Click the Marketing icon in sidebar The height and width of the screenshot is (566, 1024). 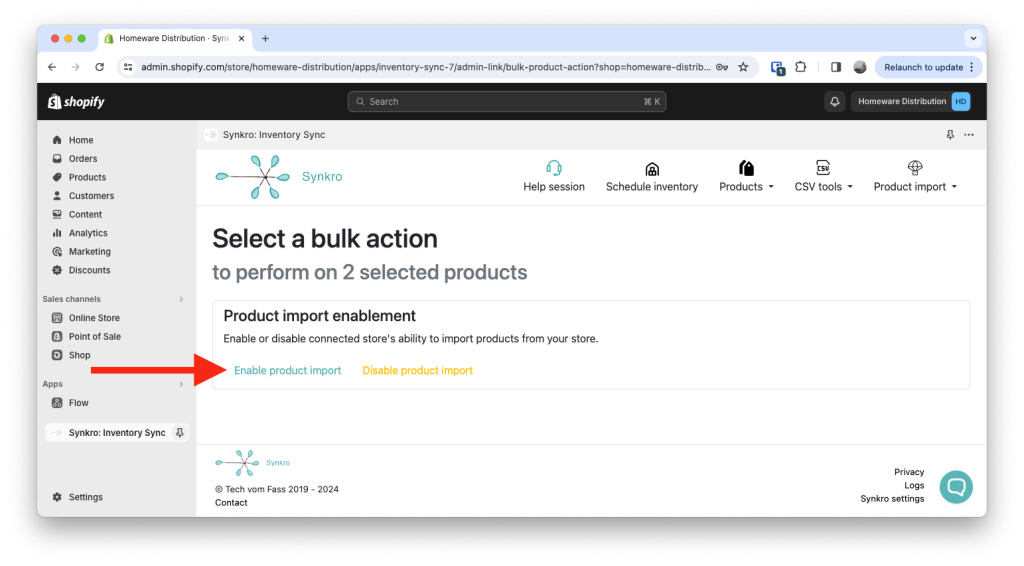pos(57,251)
